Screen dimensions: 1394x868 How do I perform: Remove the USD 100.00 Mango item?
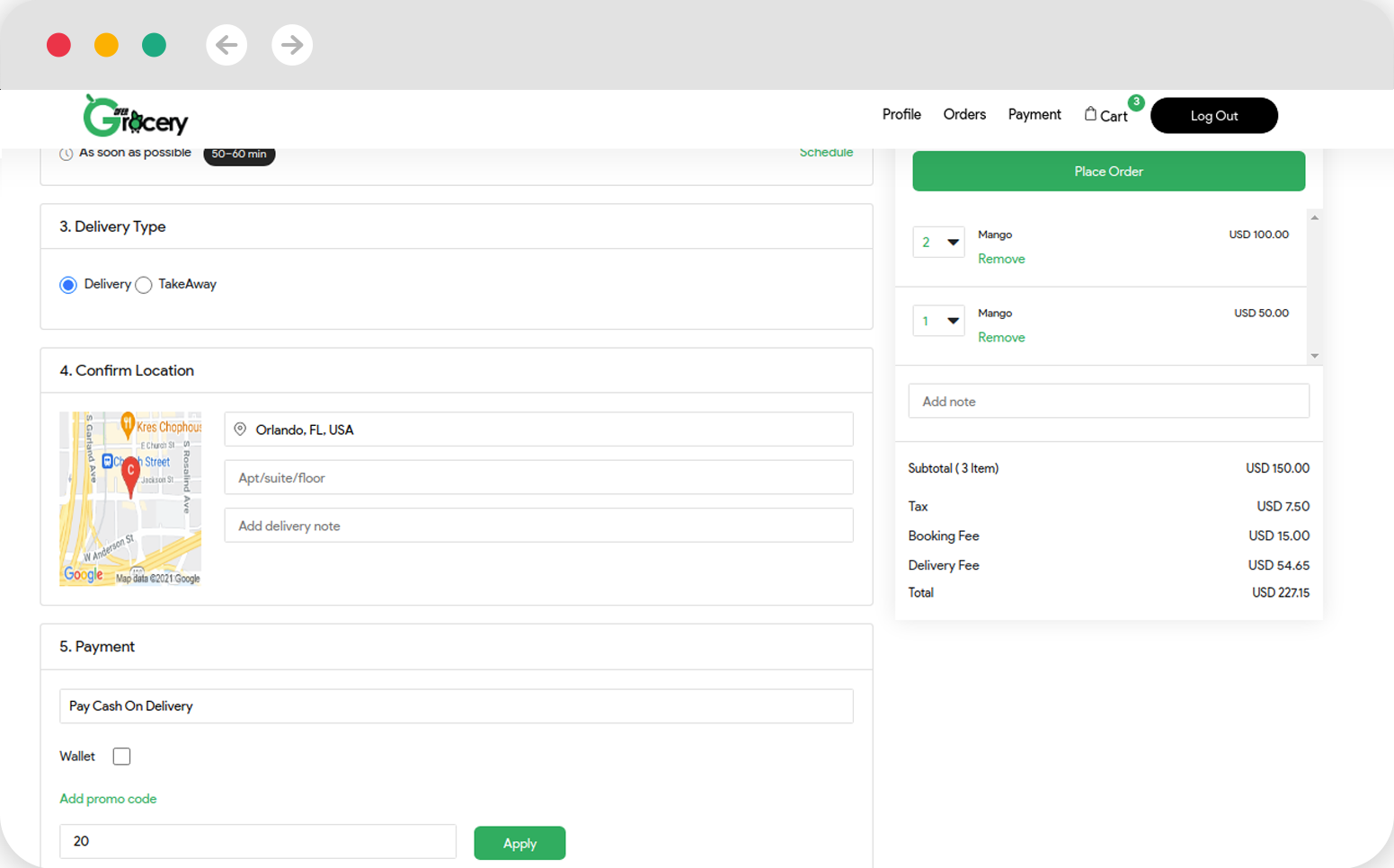[1001, 259]
